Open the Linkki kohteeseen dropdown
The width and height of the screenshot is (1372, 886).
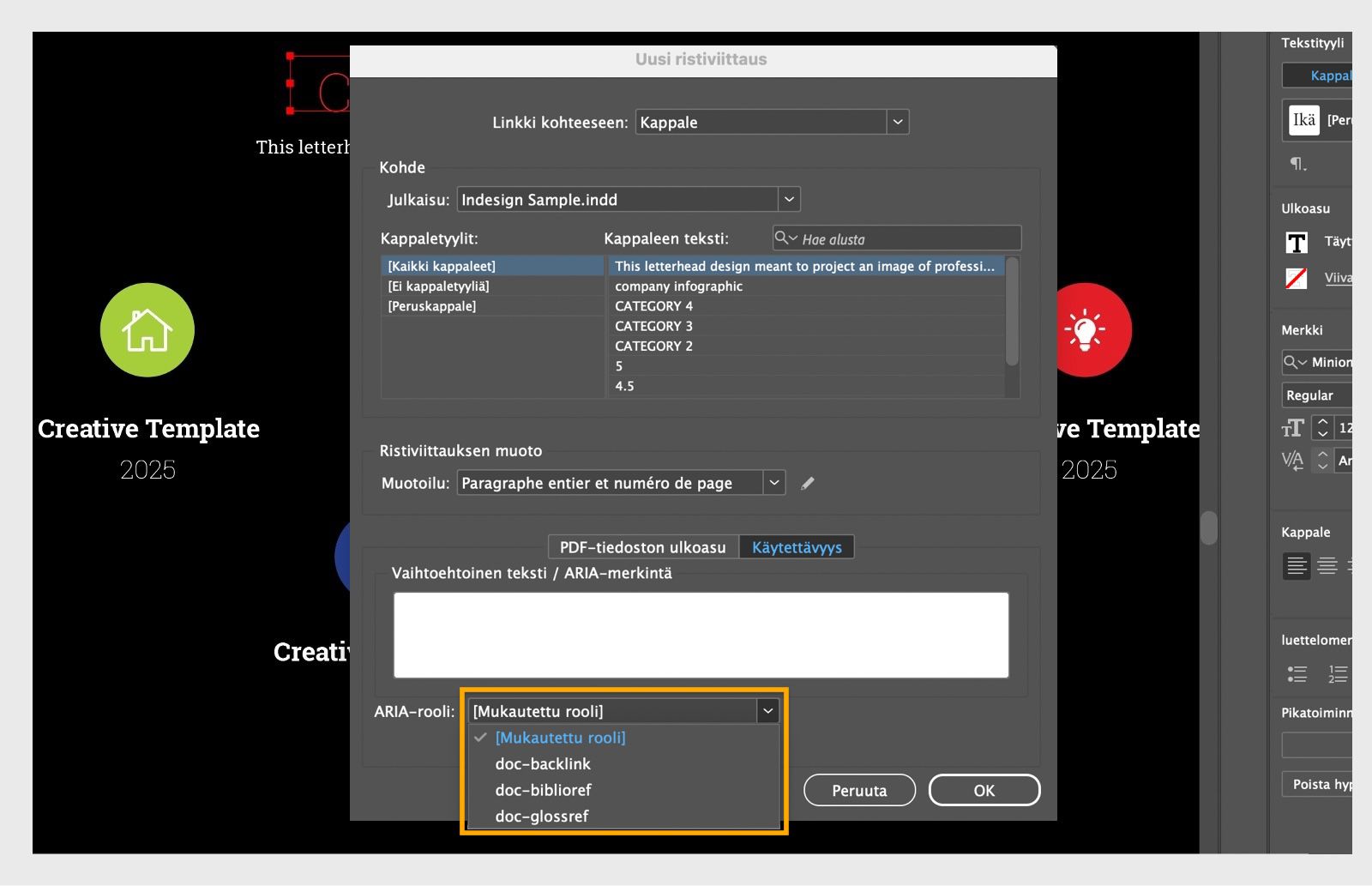898,122
